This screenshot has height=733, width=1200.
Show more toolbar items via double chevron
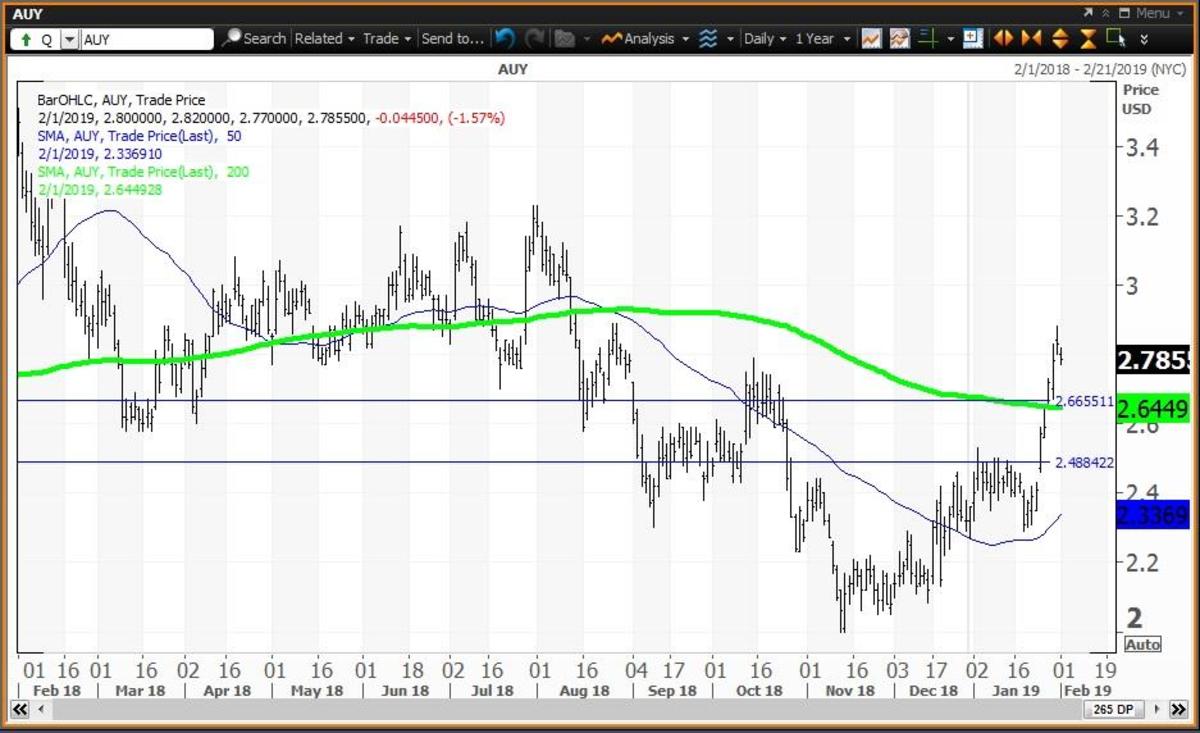tap(1144, 39)
